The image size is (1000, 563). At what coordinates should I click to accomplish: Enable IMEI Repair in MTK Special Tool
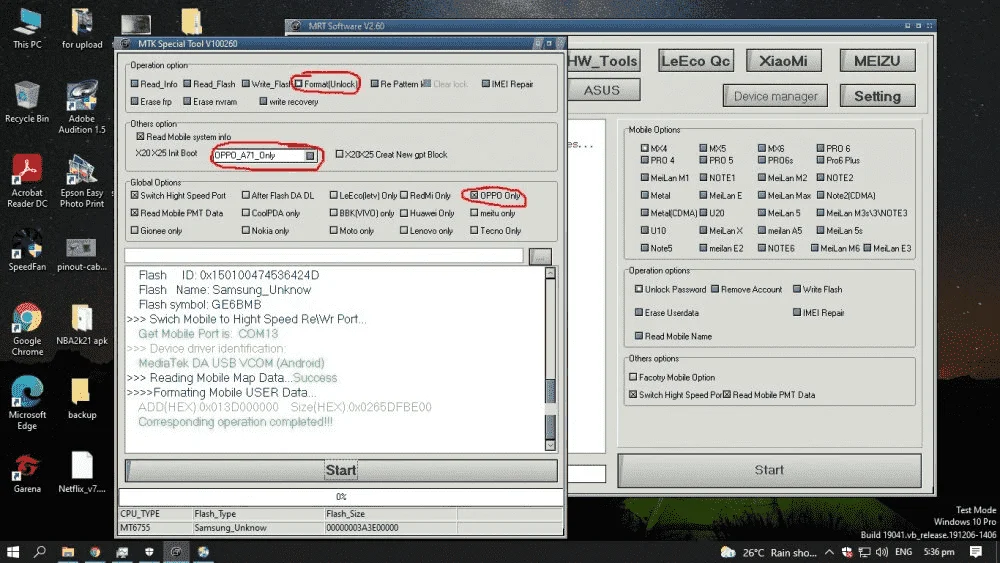[486, 84]
